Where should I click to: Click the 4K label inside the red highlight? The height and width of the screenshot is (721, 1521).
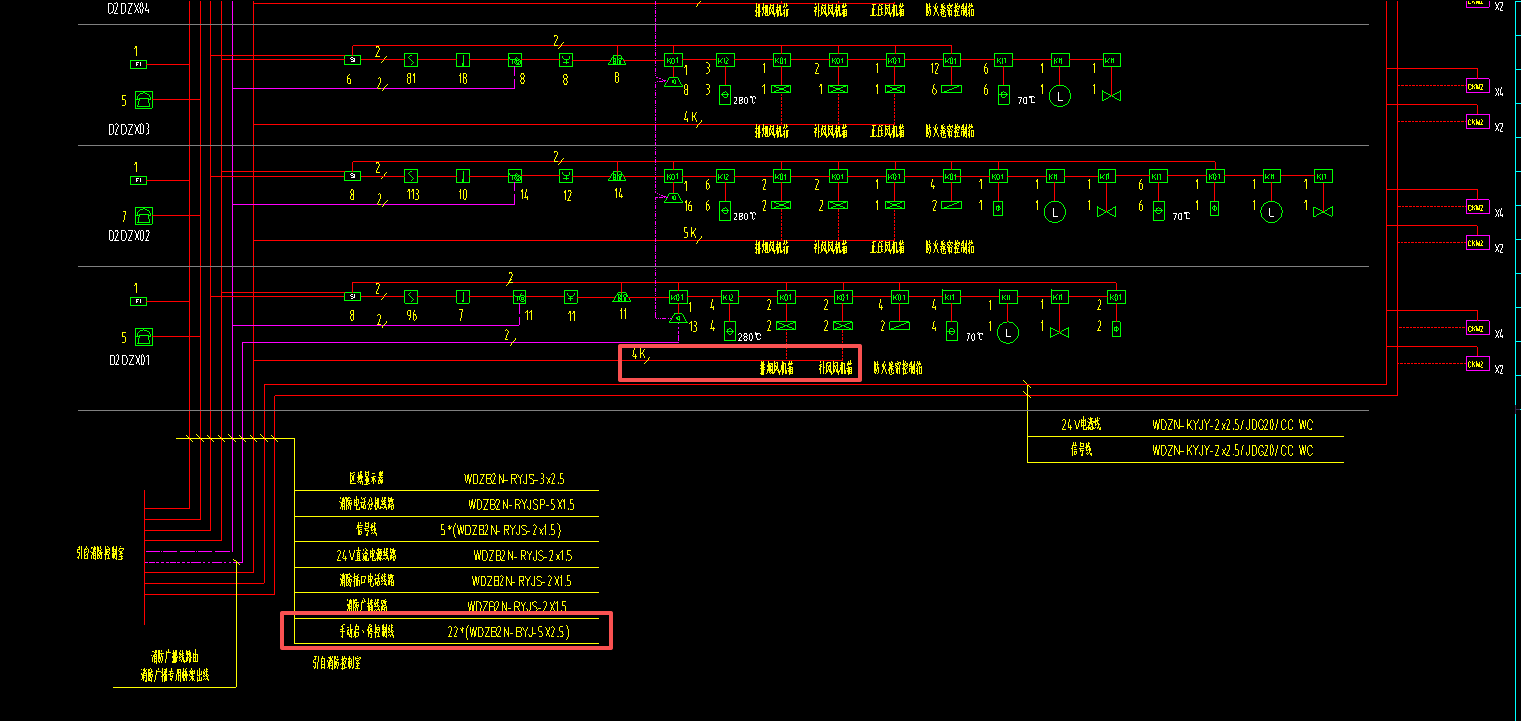(640, 354)
